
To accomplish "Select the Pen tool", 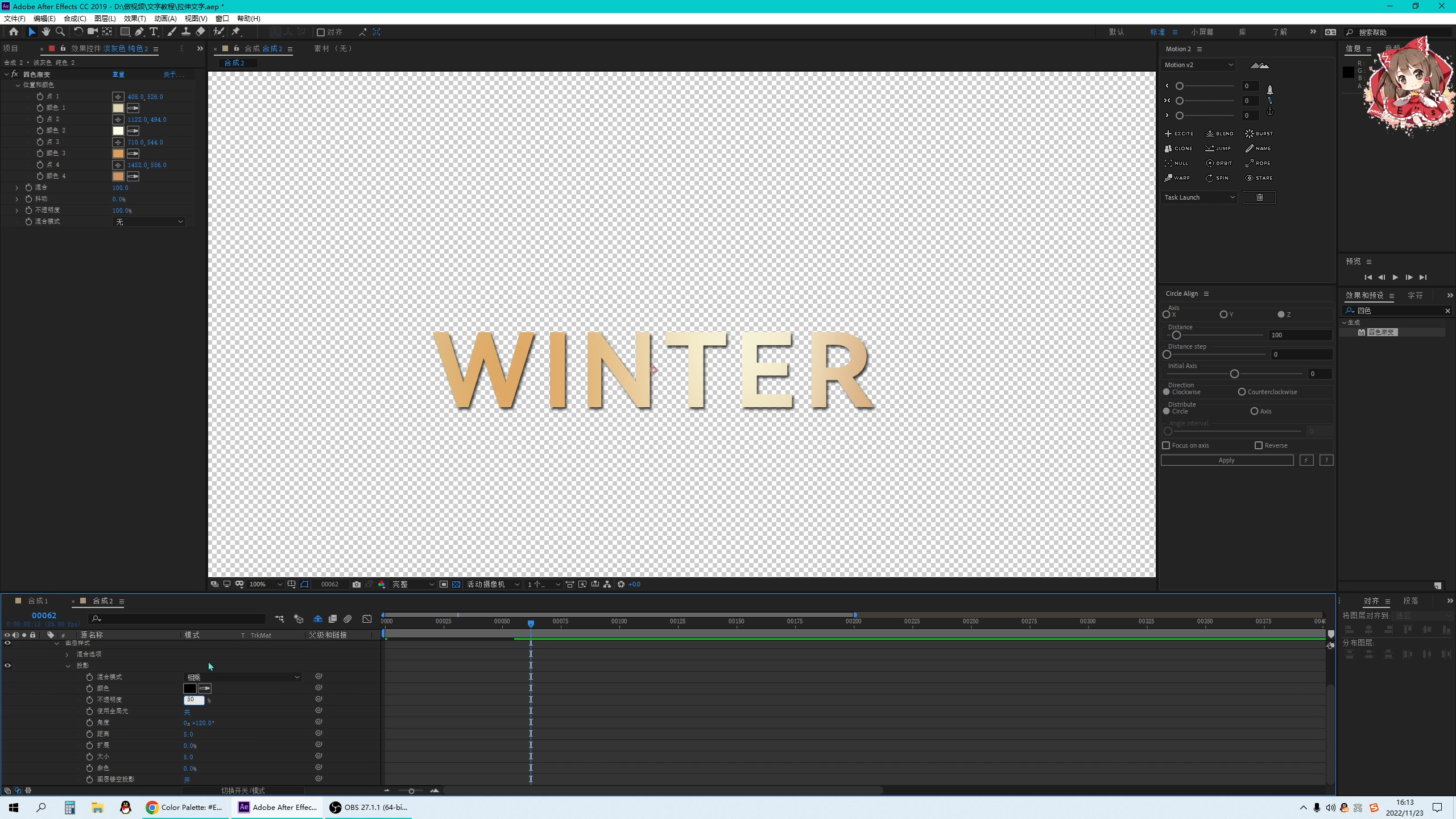I will point(139,32).
